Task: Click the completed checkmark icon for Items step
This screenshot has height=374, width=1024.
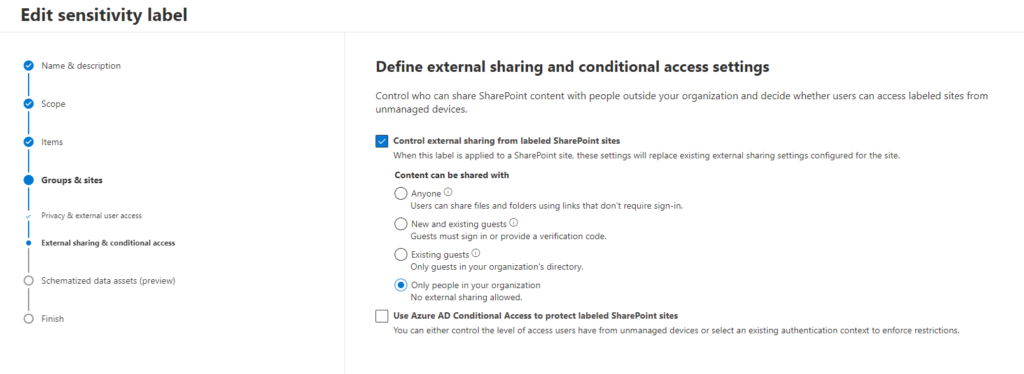Action: (x=28, y=142)
